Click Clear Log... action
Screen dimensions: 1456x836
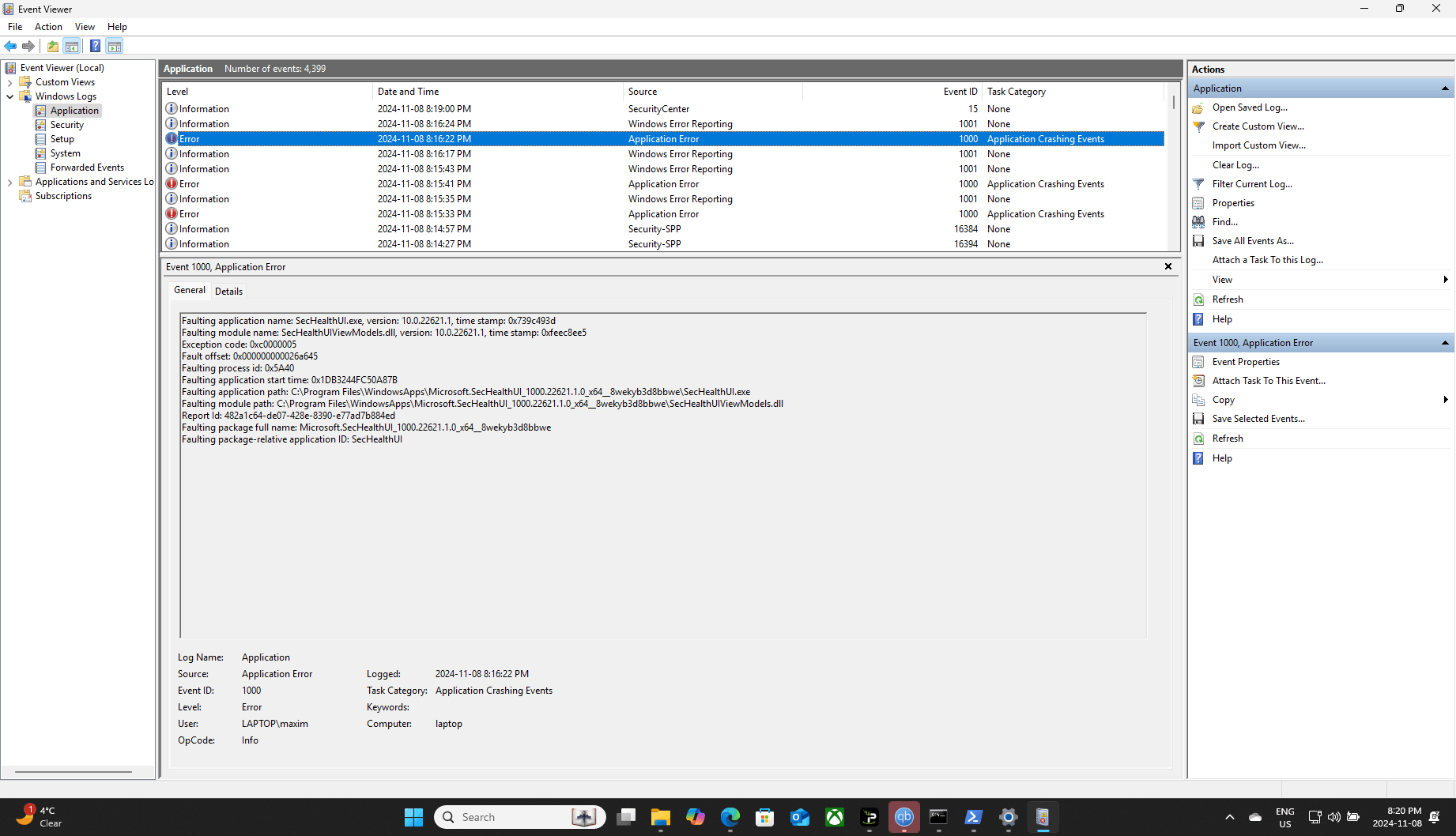click(x=1235, y=165)
